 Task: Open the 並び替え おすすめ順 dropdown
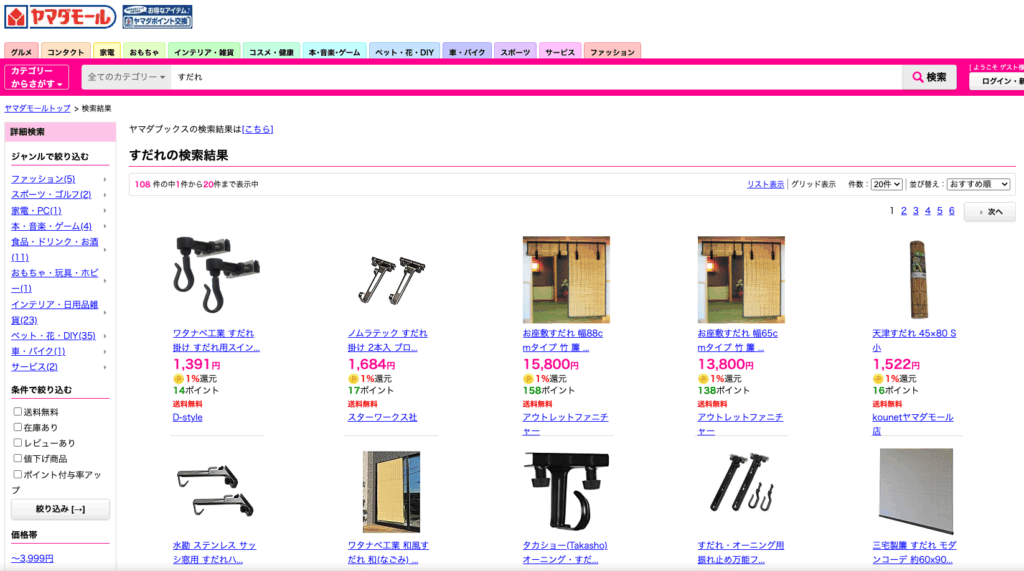coord(978,184)
